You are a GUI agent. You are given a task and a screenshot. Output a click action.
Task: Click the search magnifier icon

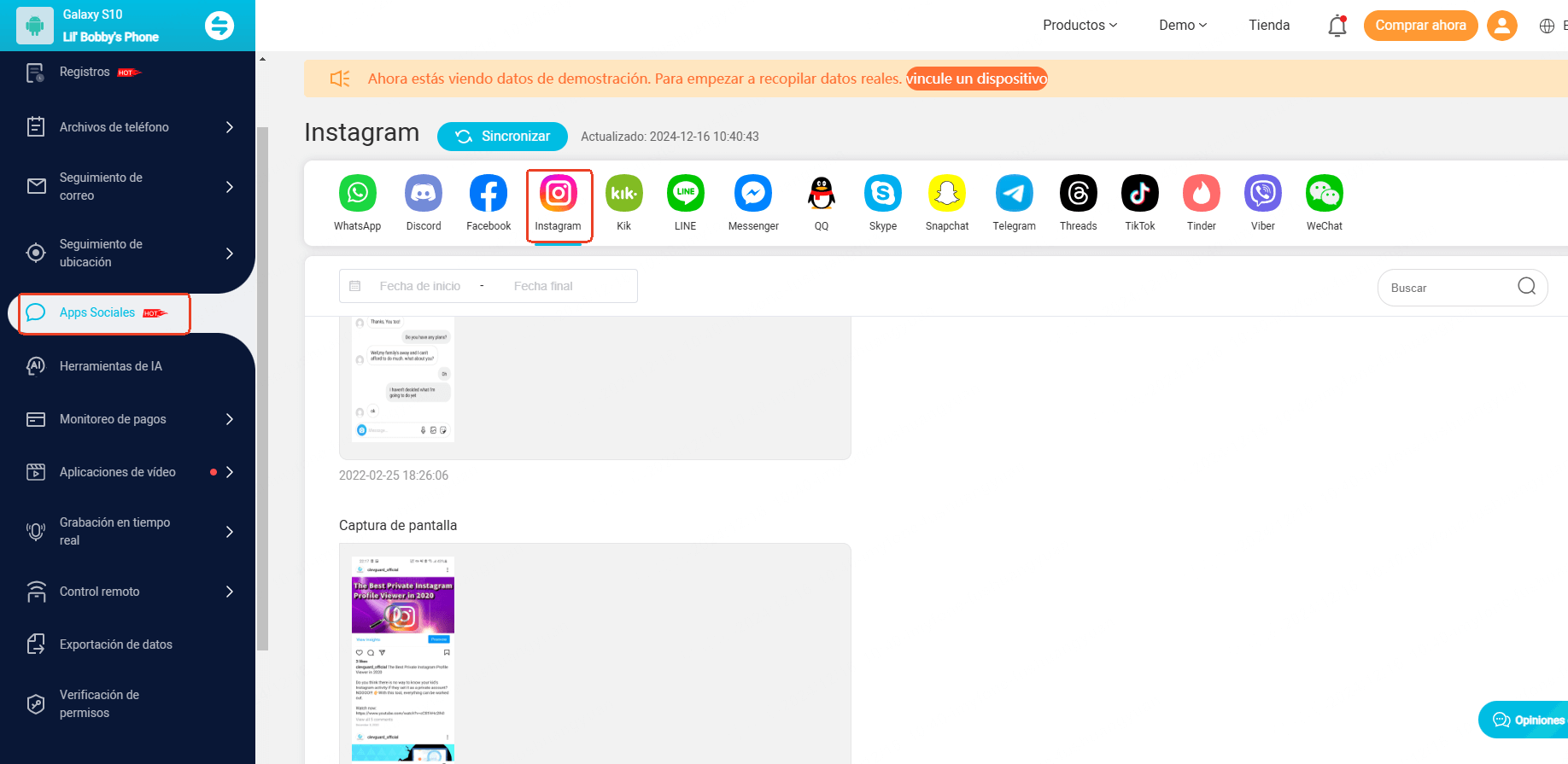click(1527, 286)
